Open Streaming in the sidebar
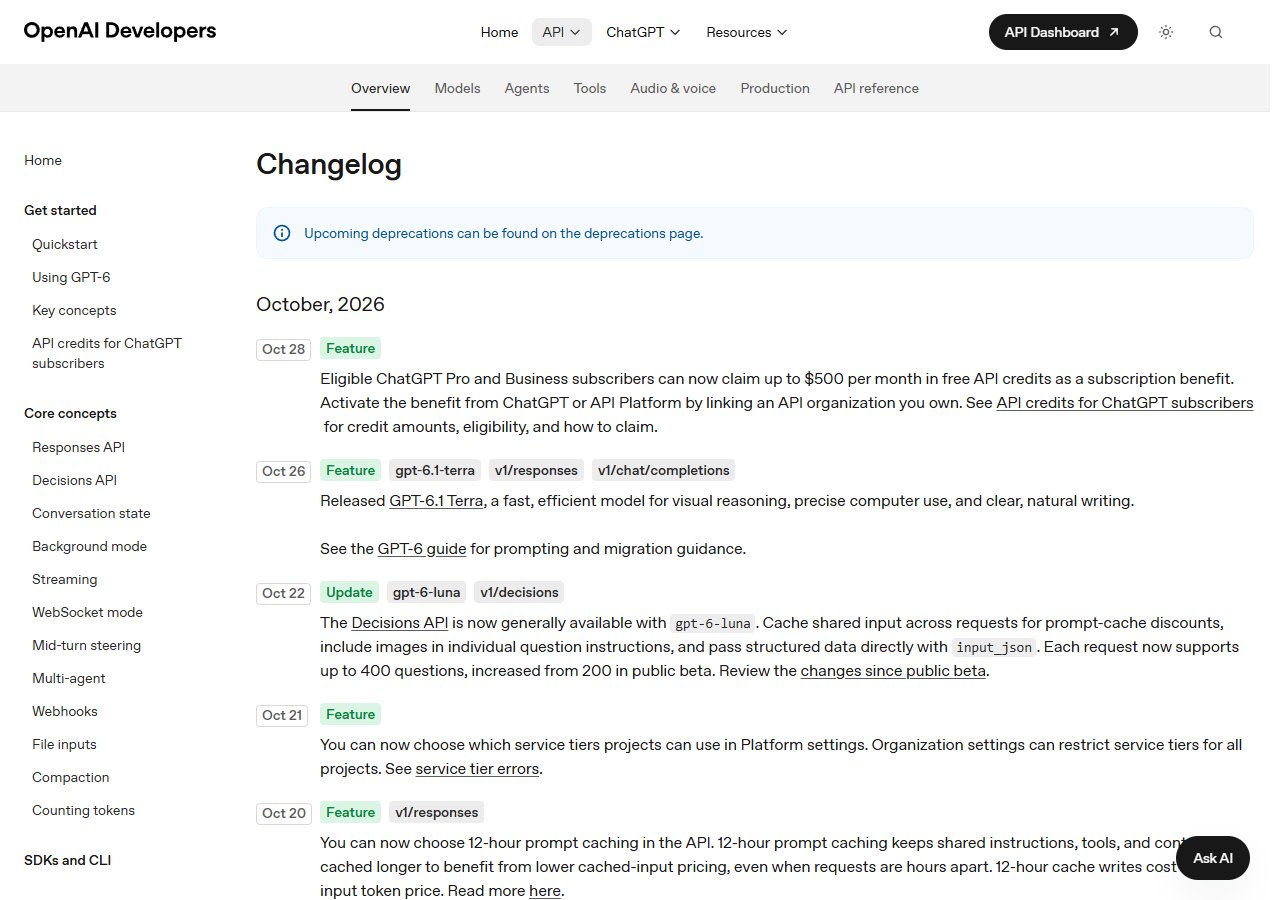The width and height of the screenshot is (1280, 900). coord(65,579)
